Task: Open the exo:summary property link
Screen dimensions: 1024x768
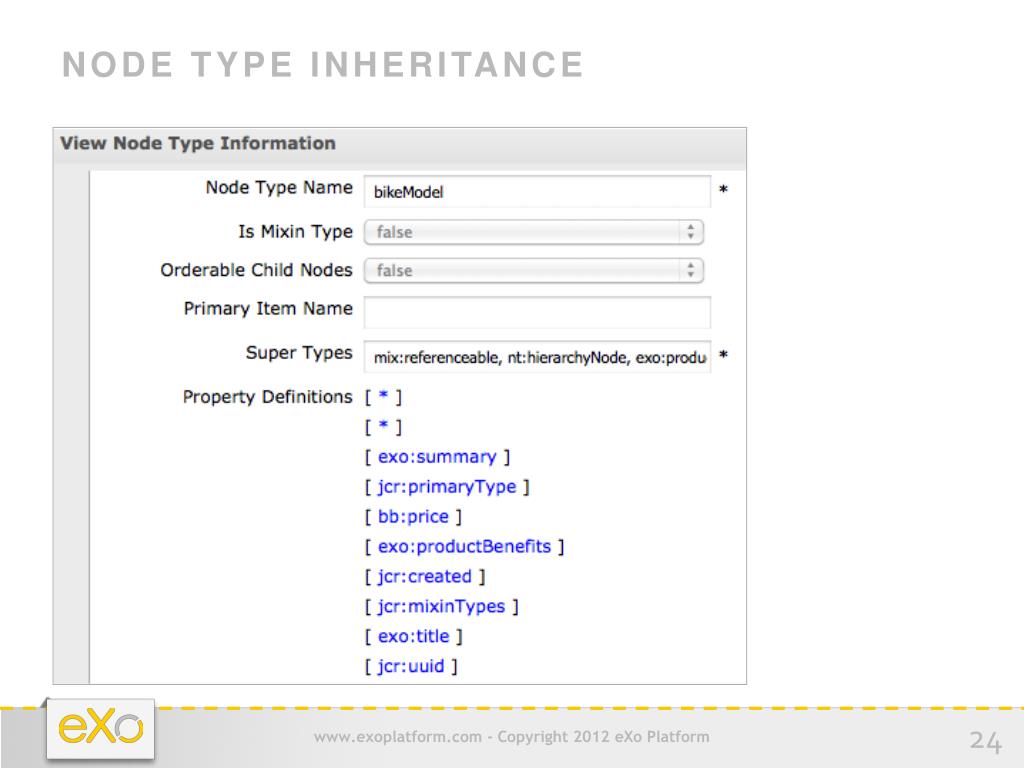Action: (437, 456)
